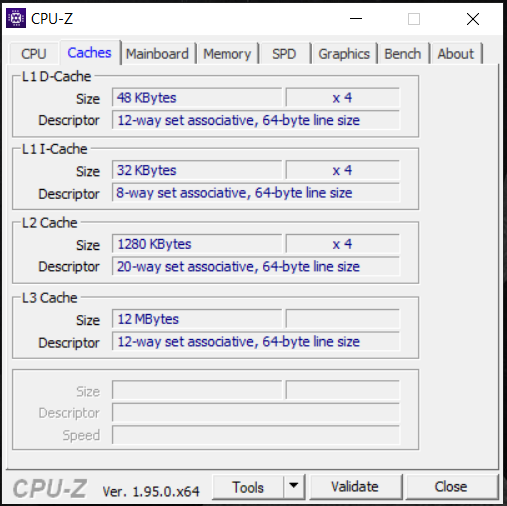Go to the SPD tab
The height and width of the screenshot is (506, 507).
click(x=284, y=54)
